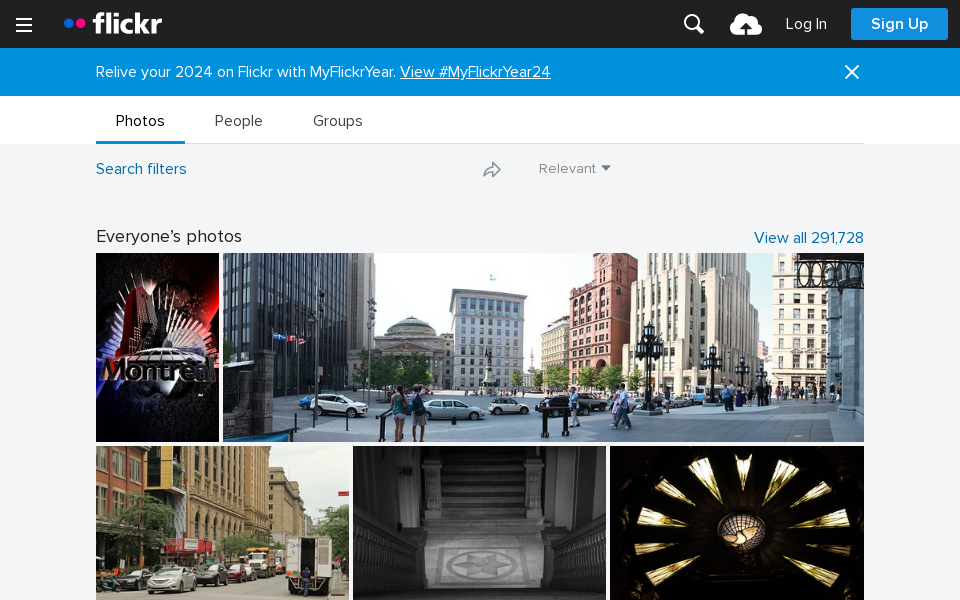Open the View #MyFlickrYear24 link
This screenshot has width=960, height=600.
pos(475,72)
